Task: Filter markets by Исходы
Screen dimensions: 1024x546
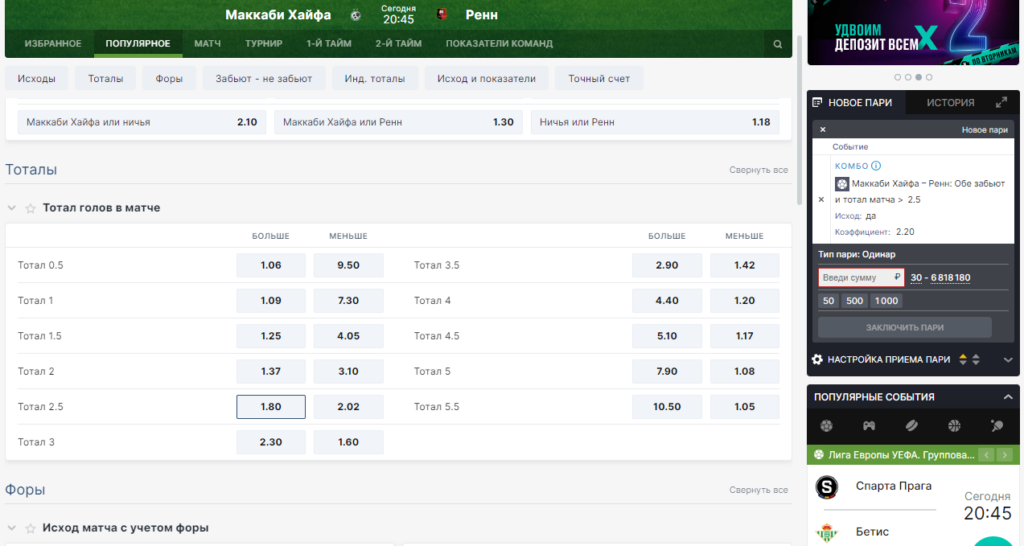Action: point(37,78)
